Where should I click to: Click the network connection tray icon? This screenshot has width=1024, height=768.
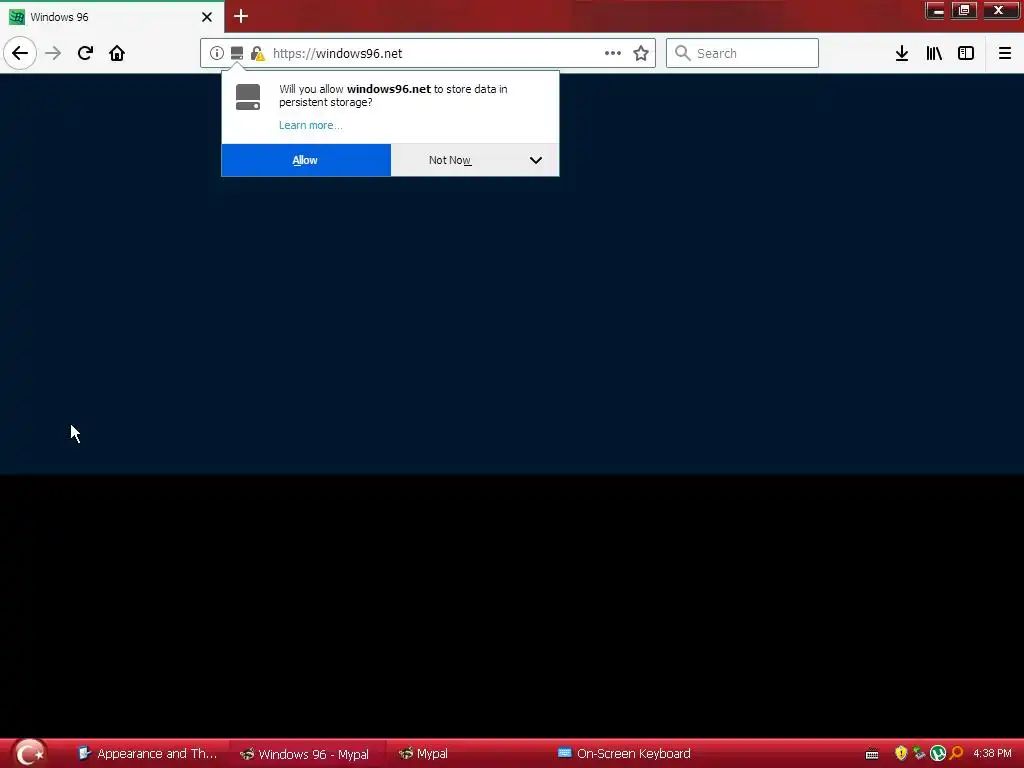point(920,754)
